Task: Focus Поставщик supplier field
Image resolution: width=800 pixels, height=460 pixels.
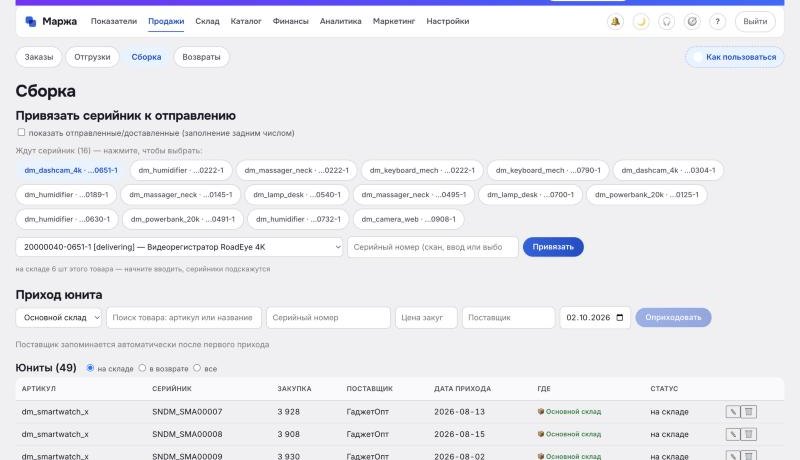Action: 508,317
